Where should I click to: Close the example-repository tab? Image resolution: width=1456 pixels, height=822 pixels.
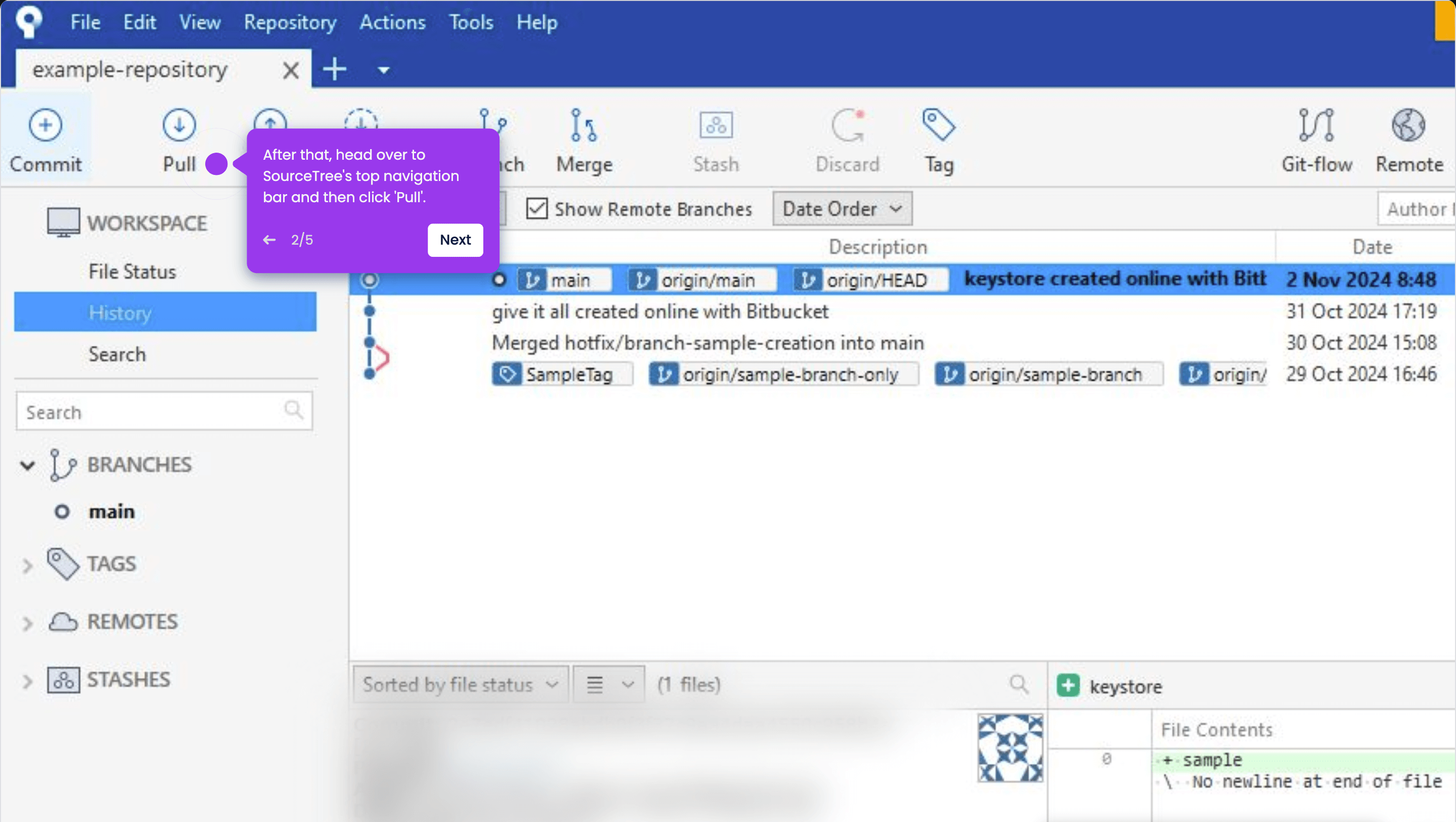[x=291, y=71]
